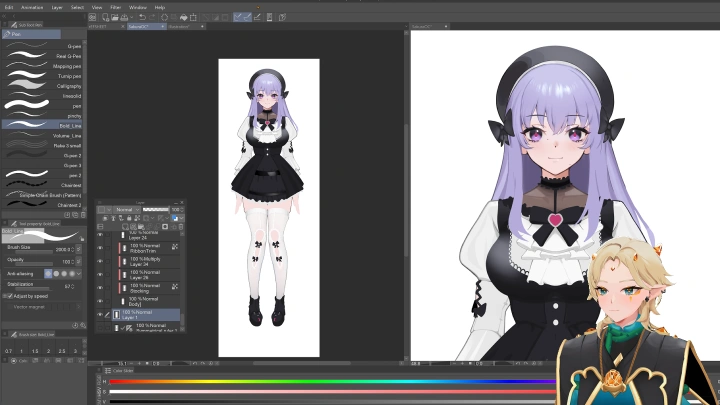Adjust the Hue slider in Color Slider
720x405 pixels.
(x=332, y=382)
